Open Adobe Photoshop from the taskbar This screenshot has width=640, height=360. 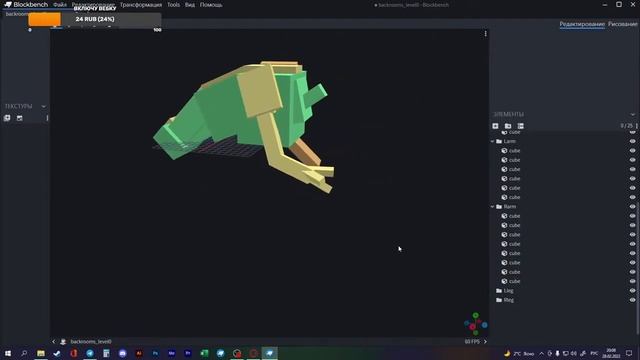[x=155, y=353]
